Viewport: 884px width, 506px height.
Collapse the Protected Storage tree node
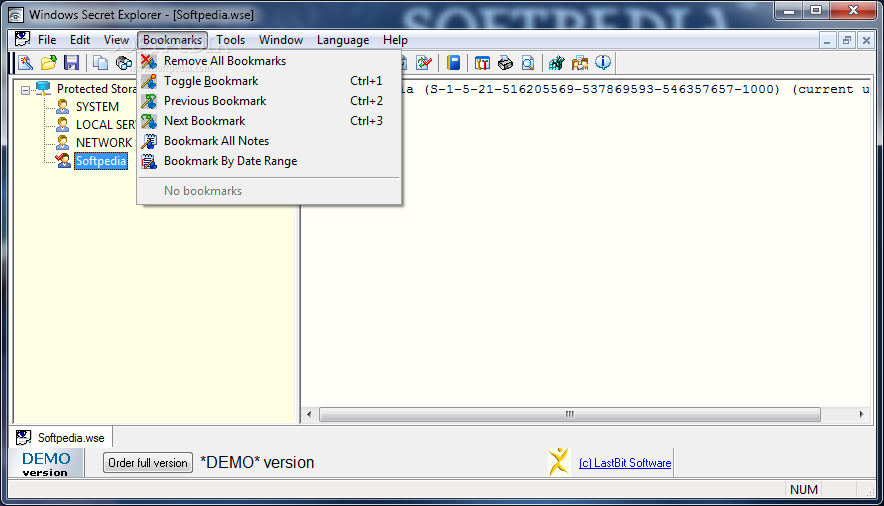(x=25, y=90)
